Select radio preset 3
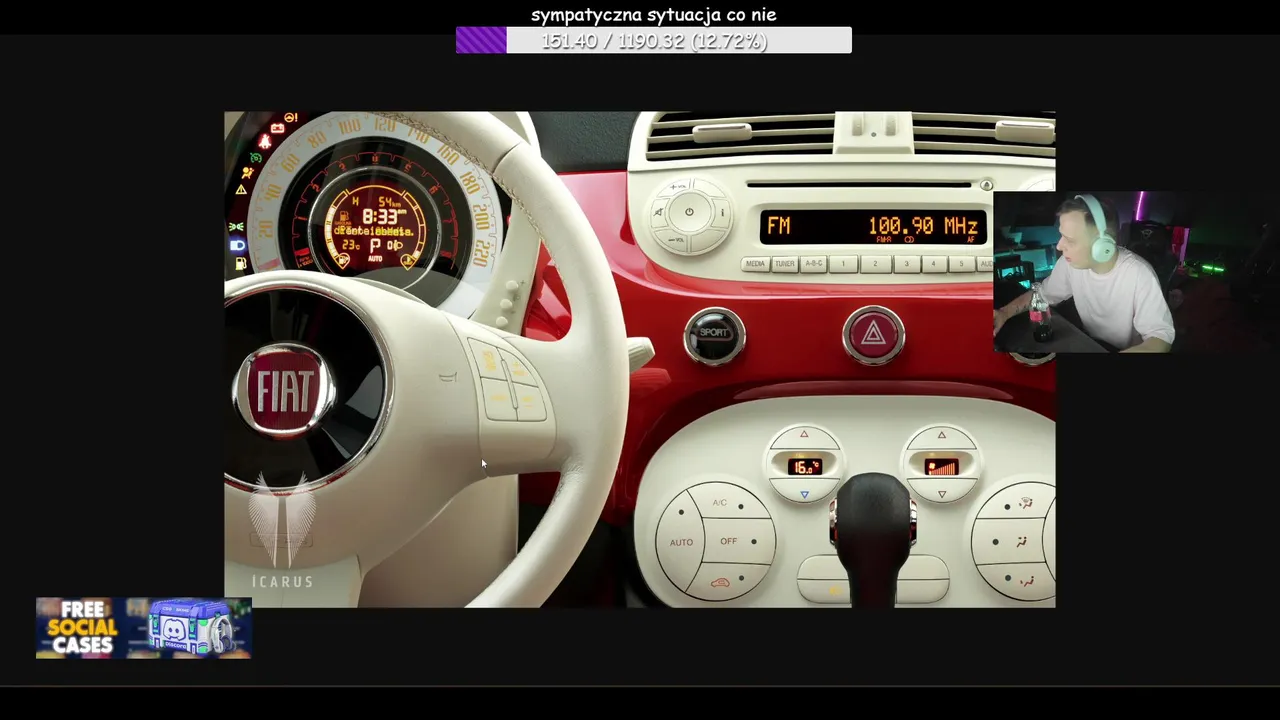The width and height of the screenshot is (1280, 720). 906,264
